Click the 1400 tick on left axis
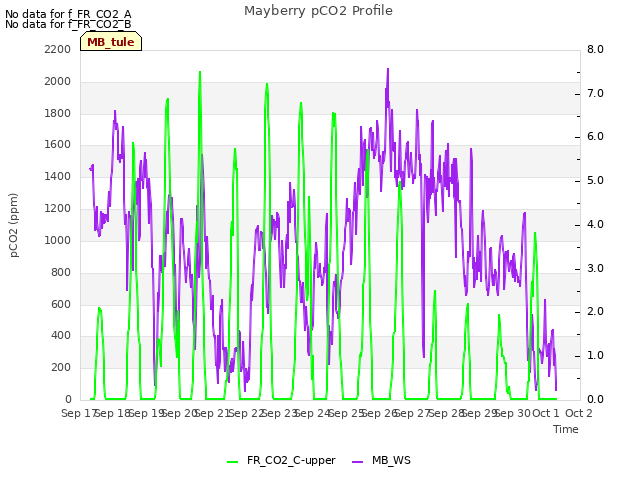 [x=58, y=176]
